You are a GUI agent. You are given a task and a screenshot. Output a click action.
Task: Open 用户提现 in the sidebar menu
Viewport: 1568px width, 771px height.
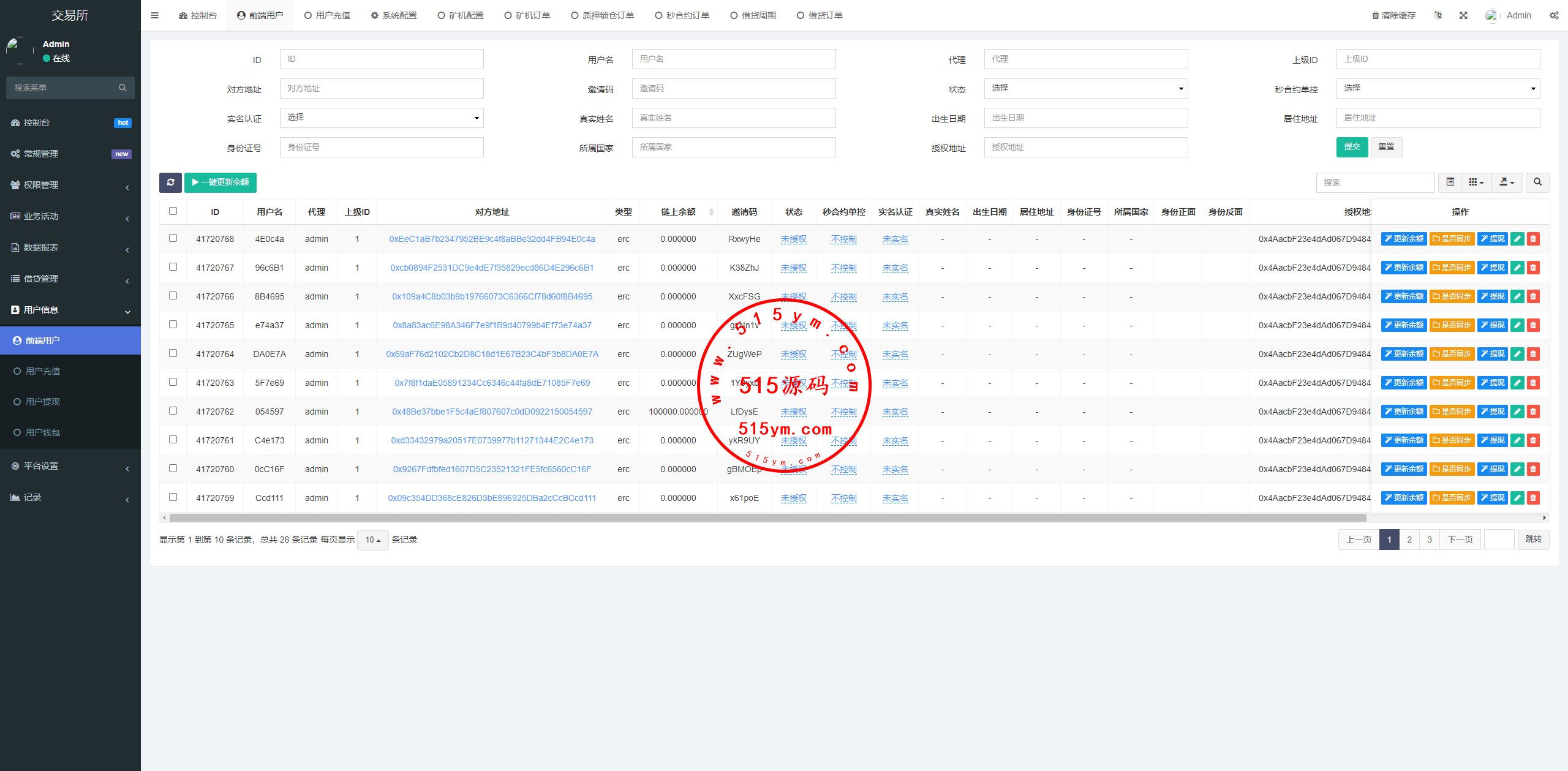[x=43, y=402]
